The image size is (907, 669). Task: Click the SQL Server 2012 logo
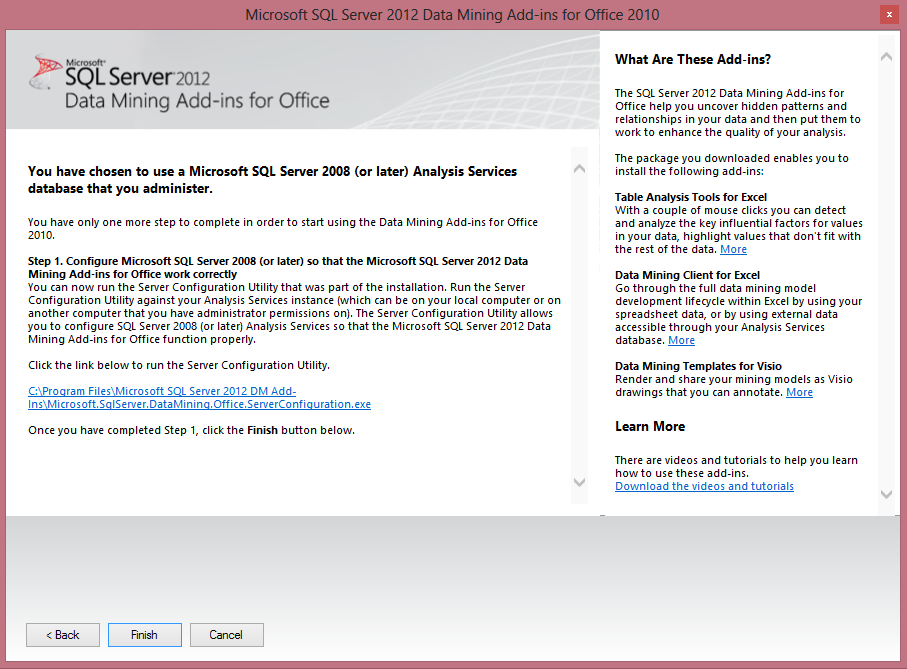pos(179,82)
